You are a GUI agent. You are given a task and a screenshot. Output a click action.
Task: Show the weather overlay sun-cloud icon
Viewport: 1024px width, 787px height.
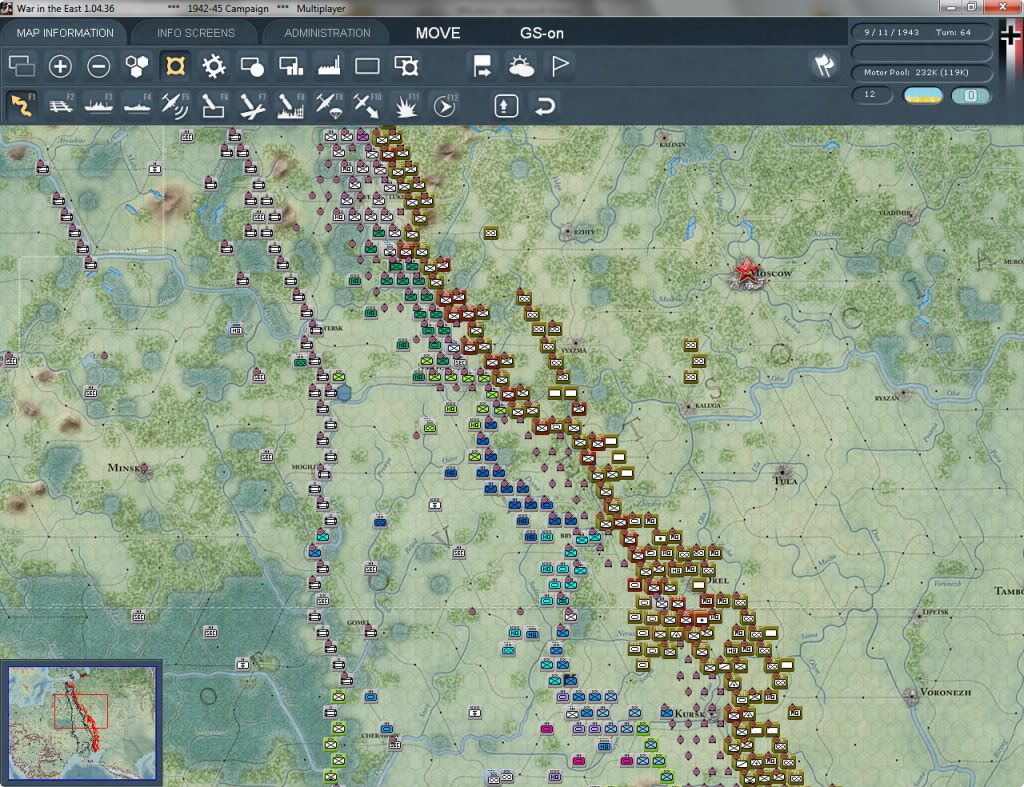click(x=521, y=66)
